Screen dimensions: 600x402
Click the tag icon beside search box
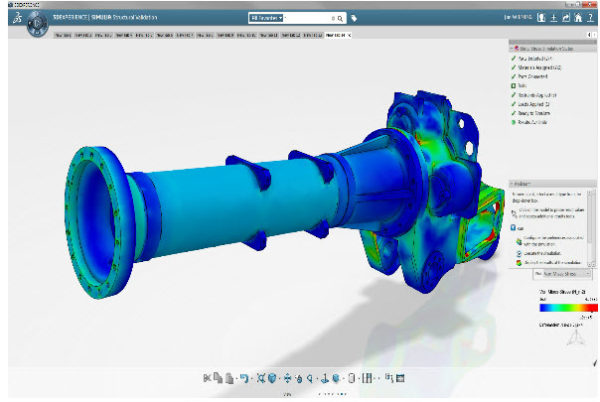point(354,18)
